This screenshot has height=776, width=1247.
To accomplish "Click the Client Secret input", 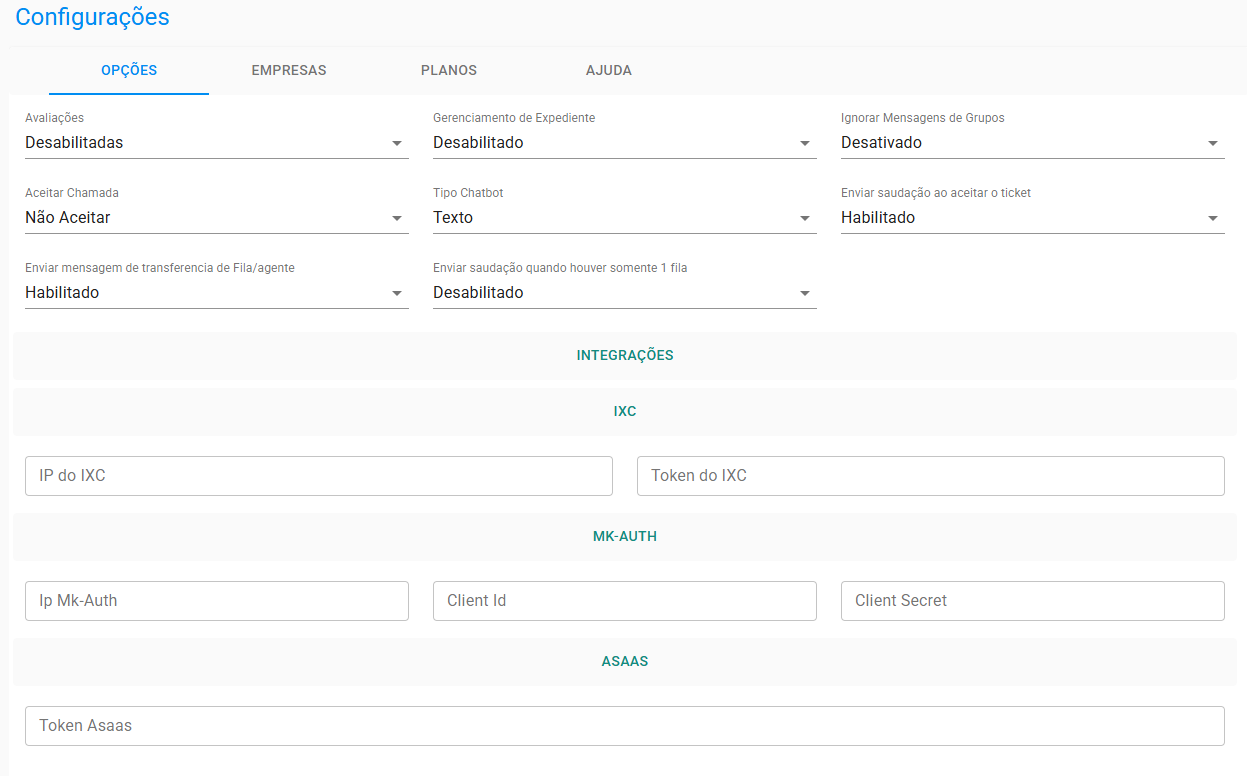I will 1032,601.
